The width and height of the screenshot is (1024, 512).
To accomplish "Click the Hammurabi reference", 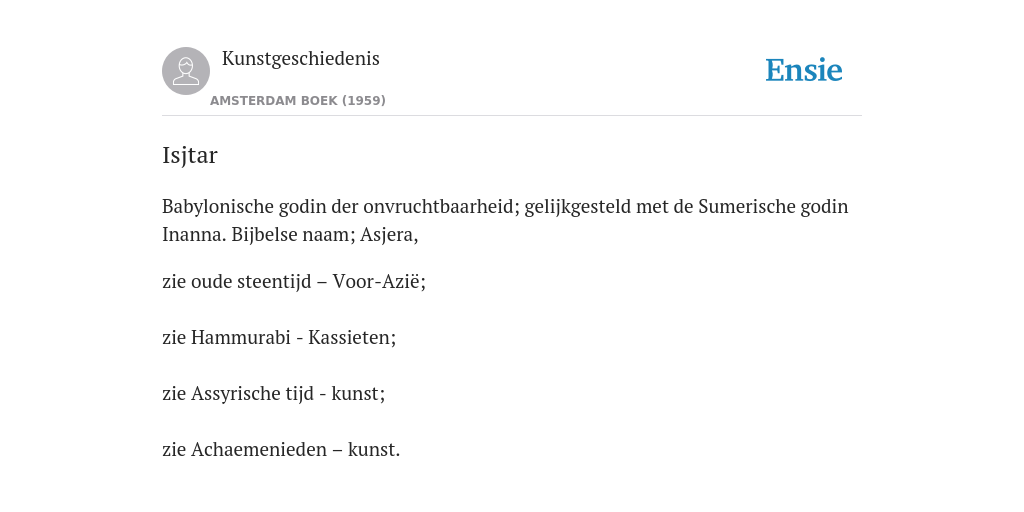I will click(x=240, y=338).
